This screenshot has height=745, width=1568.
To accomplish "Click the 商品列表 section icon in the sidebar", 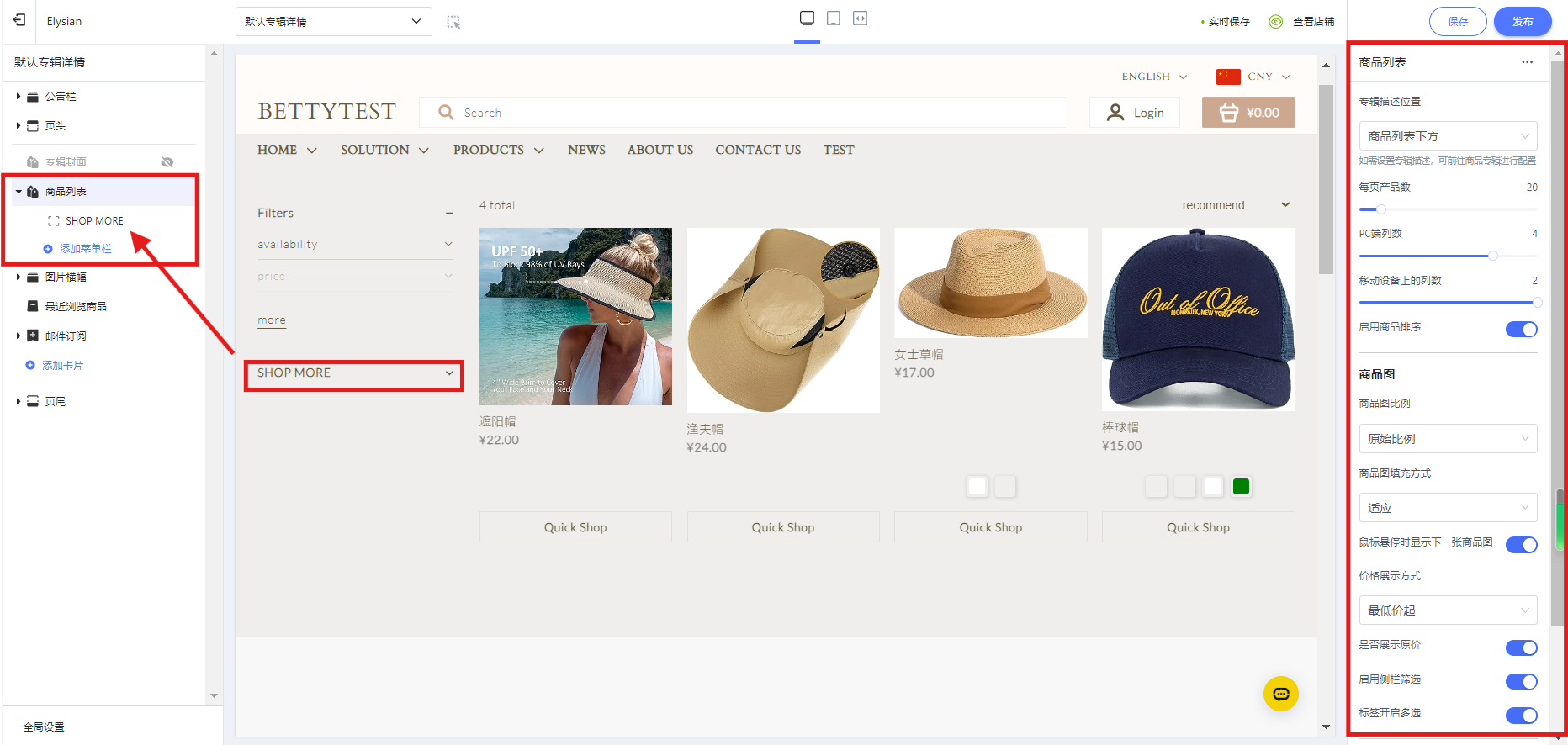I will 33,192.
